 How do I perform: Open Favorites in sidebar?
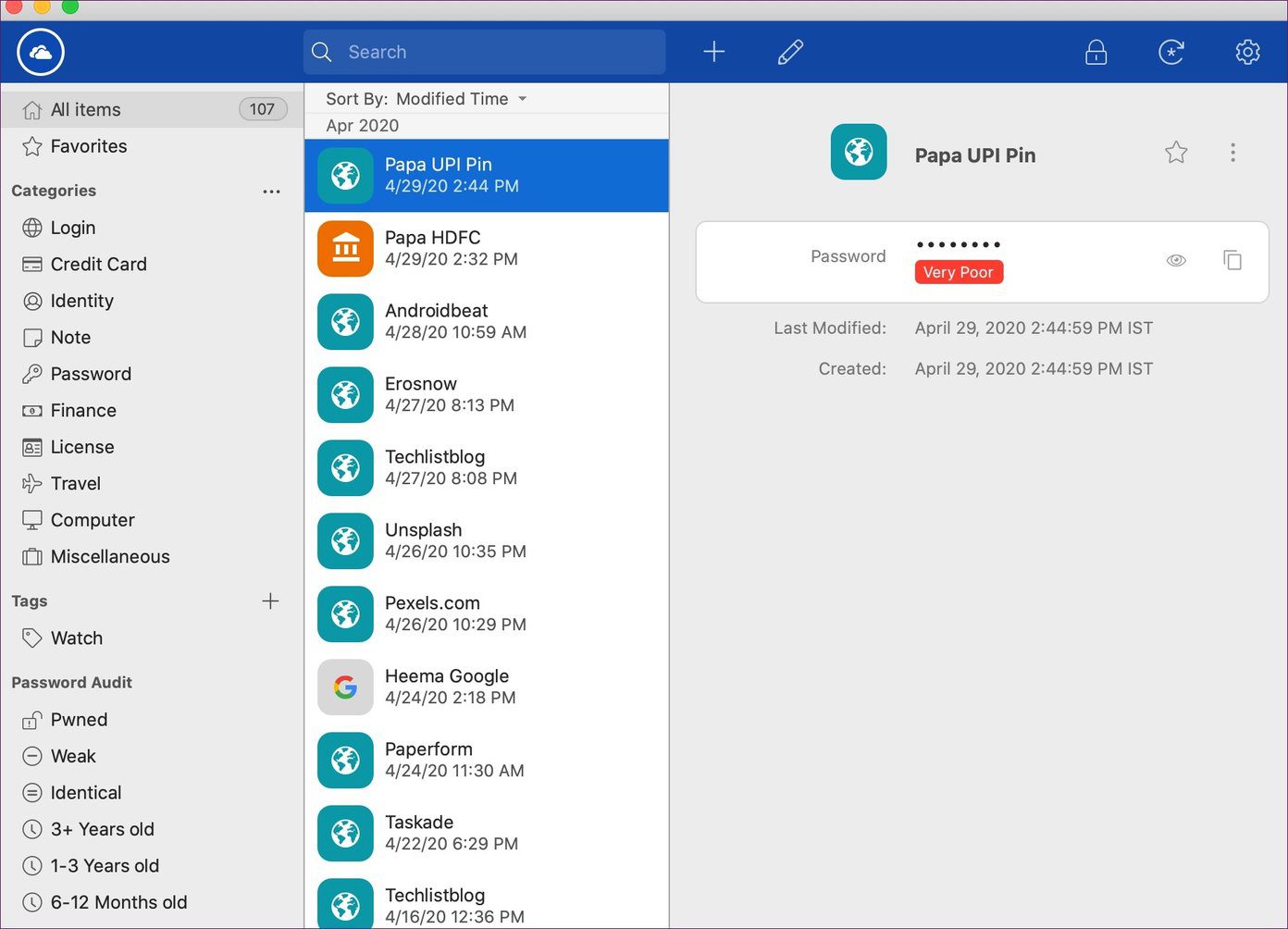(152, 146)
